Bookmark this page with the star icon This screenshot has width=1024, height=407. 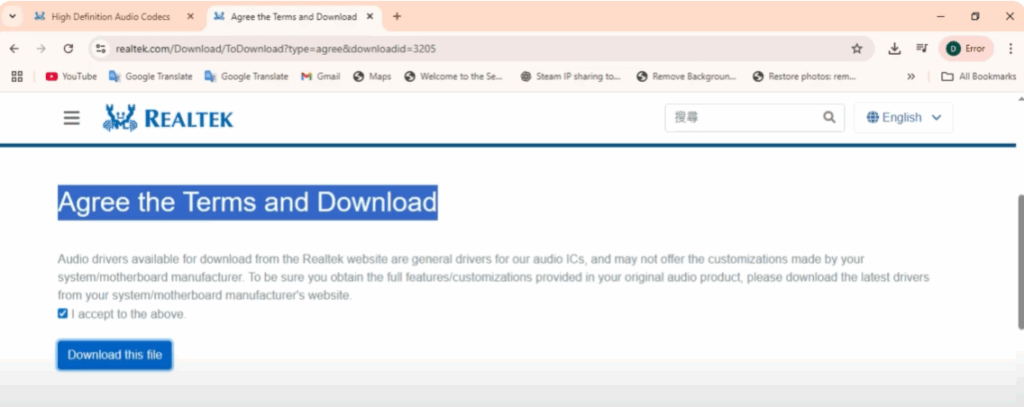click(x=857, y=48)
